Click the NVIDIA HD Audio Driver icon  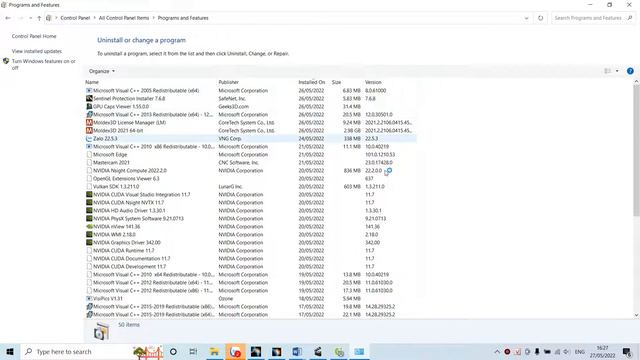(x=89, y=211)
